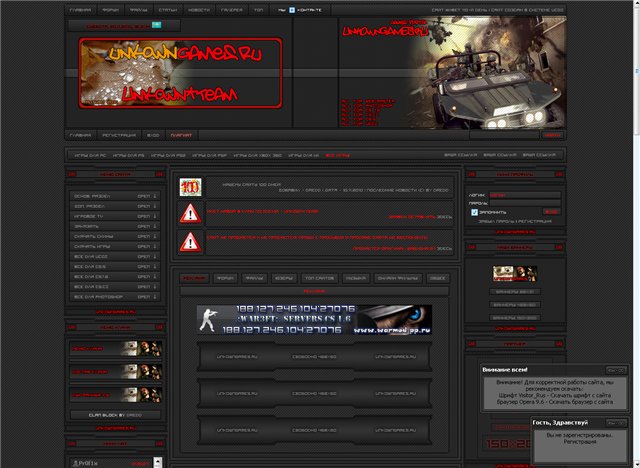Image resolution: width=640 pixels, height=468 pixels.
Task: Click the search input field in navigation bar
Action: (504, 135)
